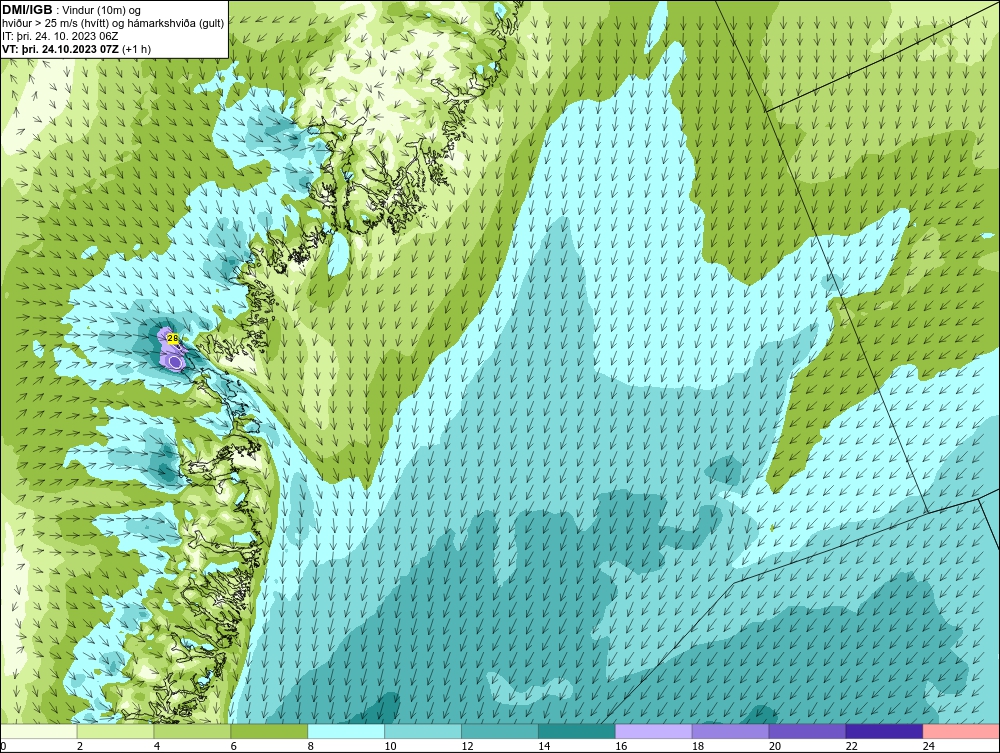The width and height of the screenshot is (1000, 753).
Task: Click the legend scale label "24"
Action: pos(929,746)
